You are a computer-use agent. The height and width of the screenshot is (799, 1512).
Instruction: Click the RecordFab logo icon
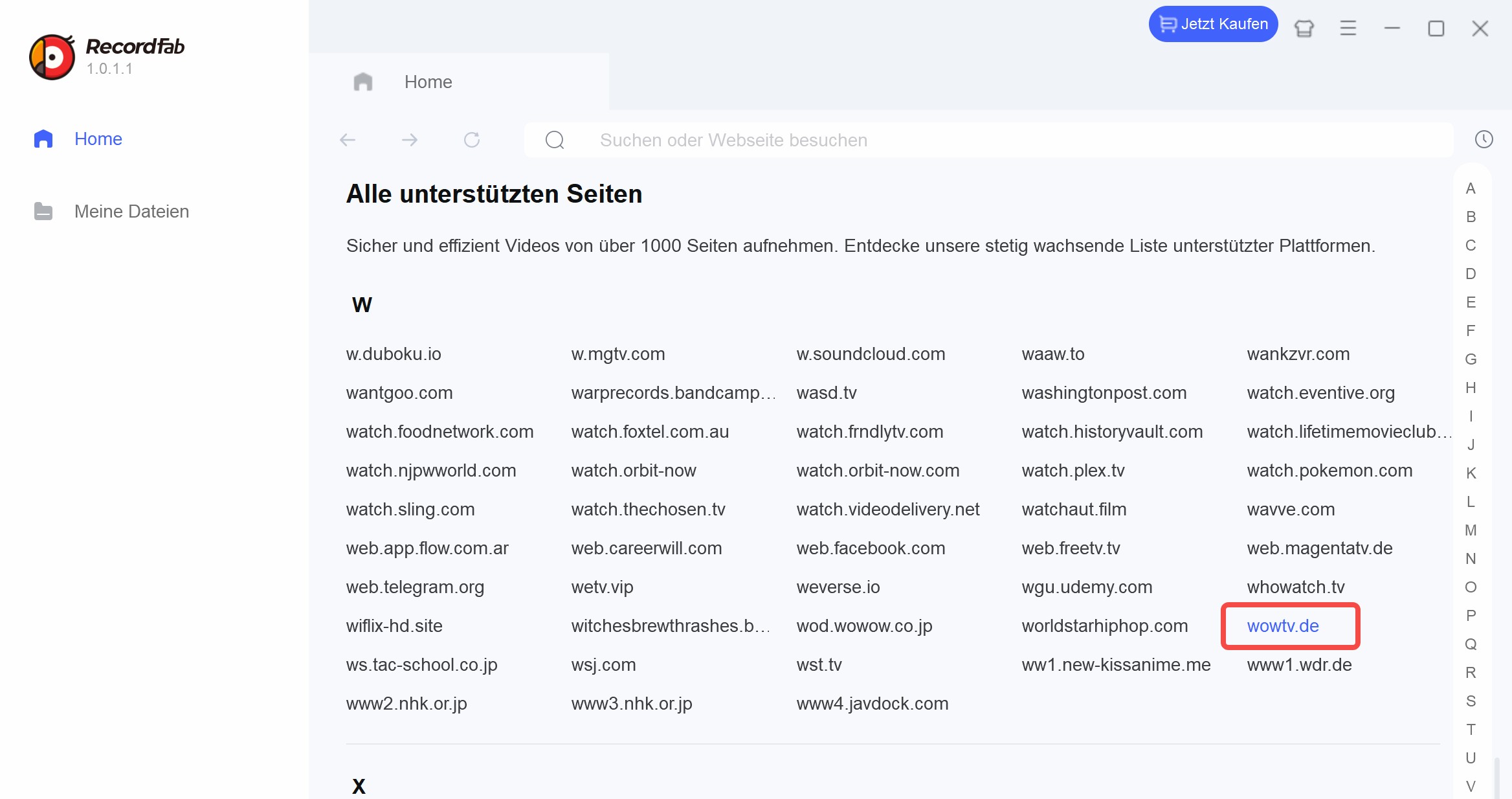52,57
